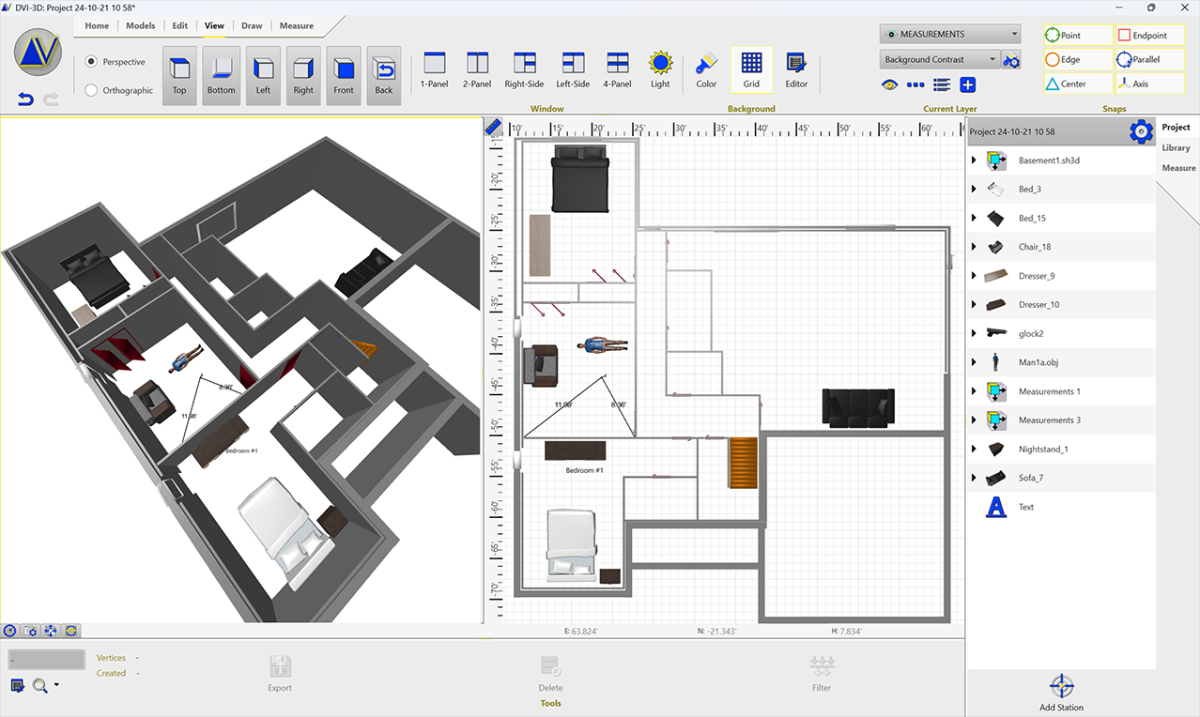Open the background Editor tool
The height and width of the screenshot is (717, 1200).
(796, 64)
